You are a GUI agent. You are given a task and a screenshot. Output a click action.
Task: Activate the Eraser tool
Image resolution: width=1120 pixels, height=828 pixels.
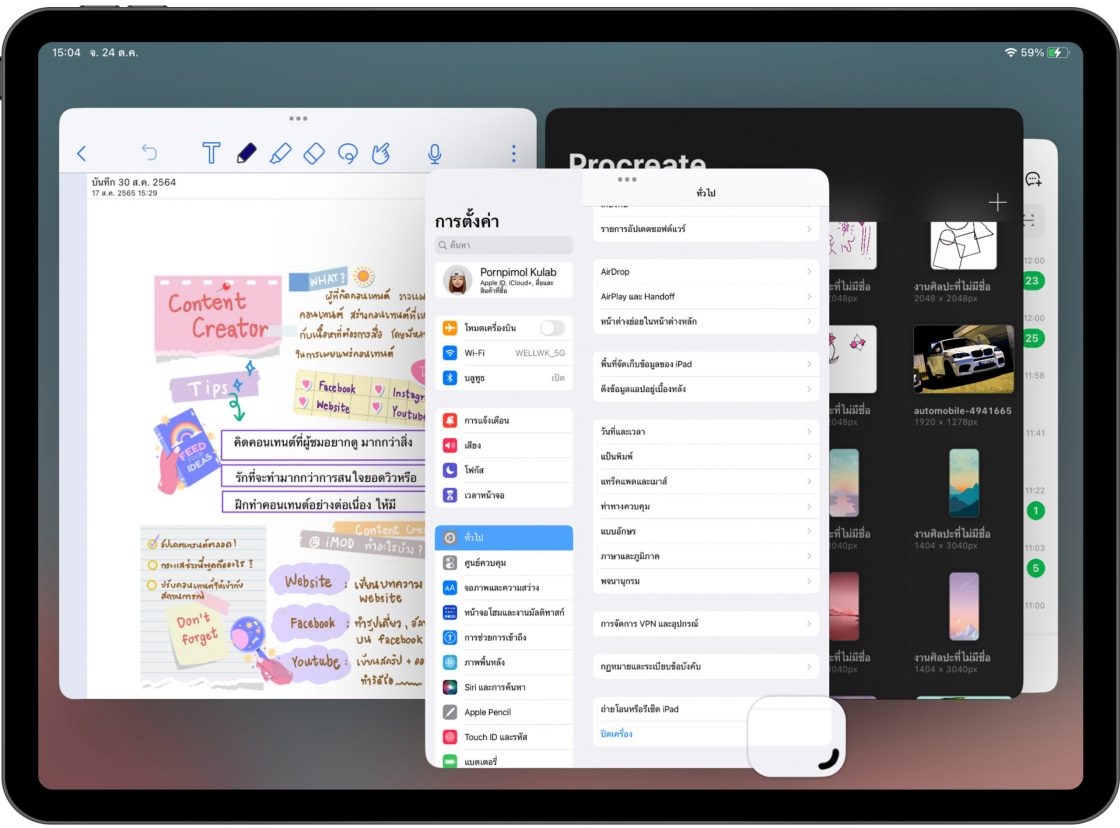point(314,153)
